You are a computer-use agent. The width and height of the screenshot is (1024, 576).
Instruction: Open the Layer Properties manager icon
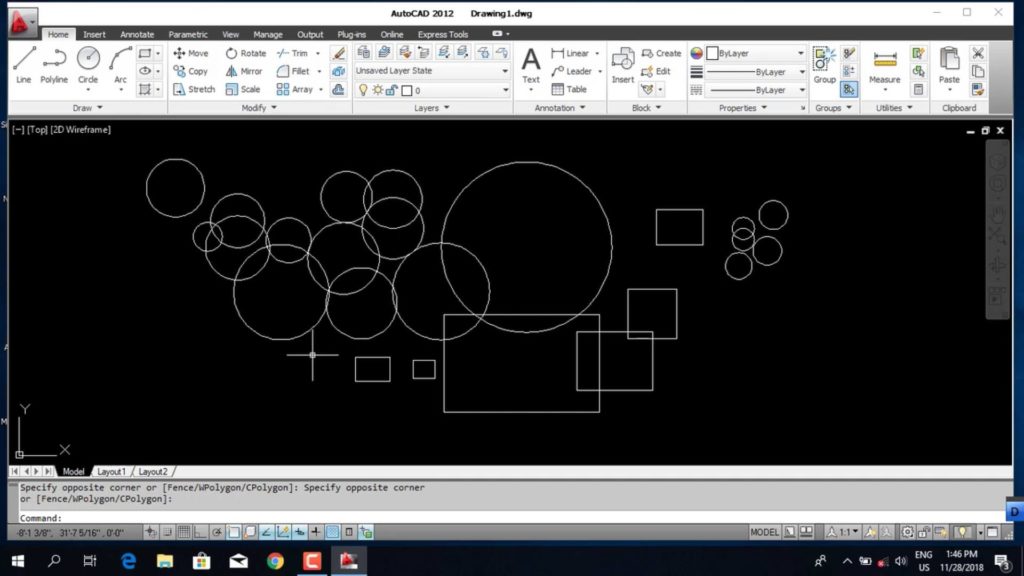(364, 52)
